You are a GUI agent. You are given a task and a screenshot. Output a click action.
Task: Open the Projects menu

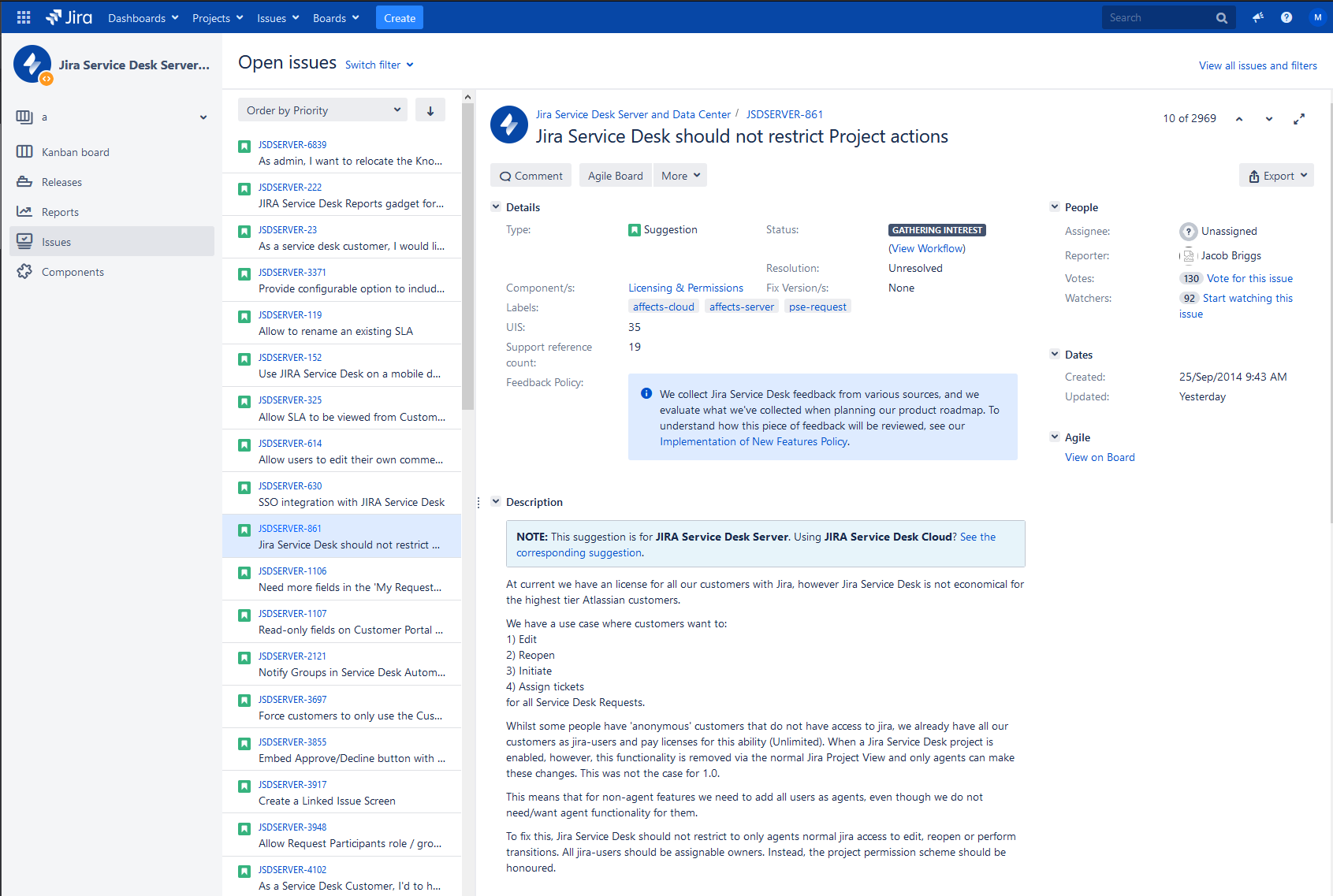point(218,18)
